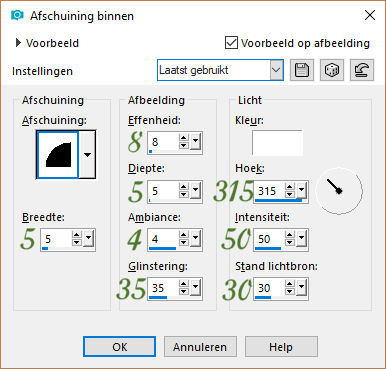Click the camera app icon in title bar
Viewport: 386px width, 369px height.
[x=17, y=15]
